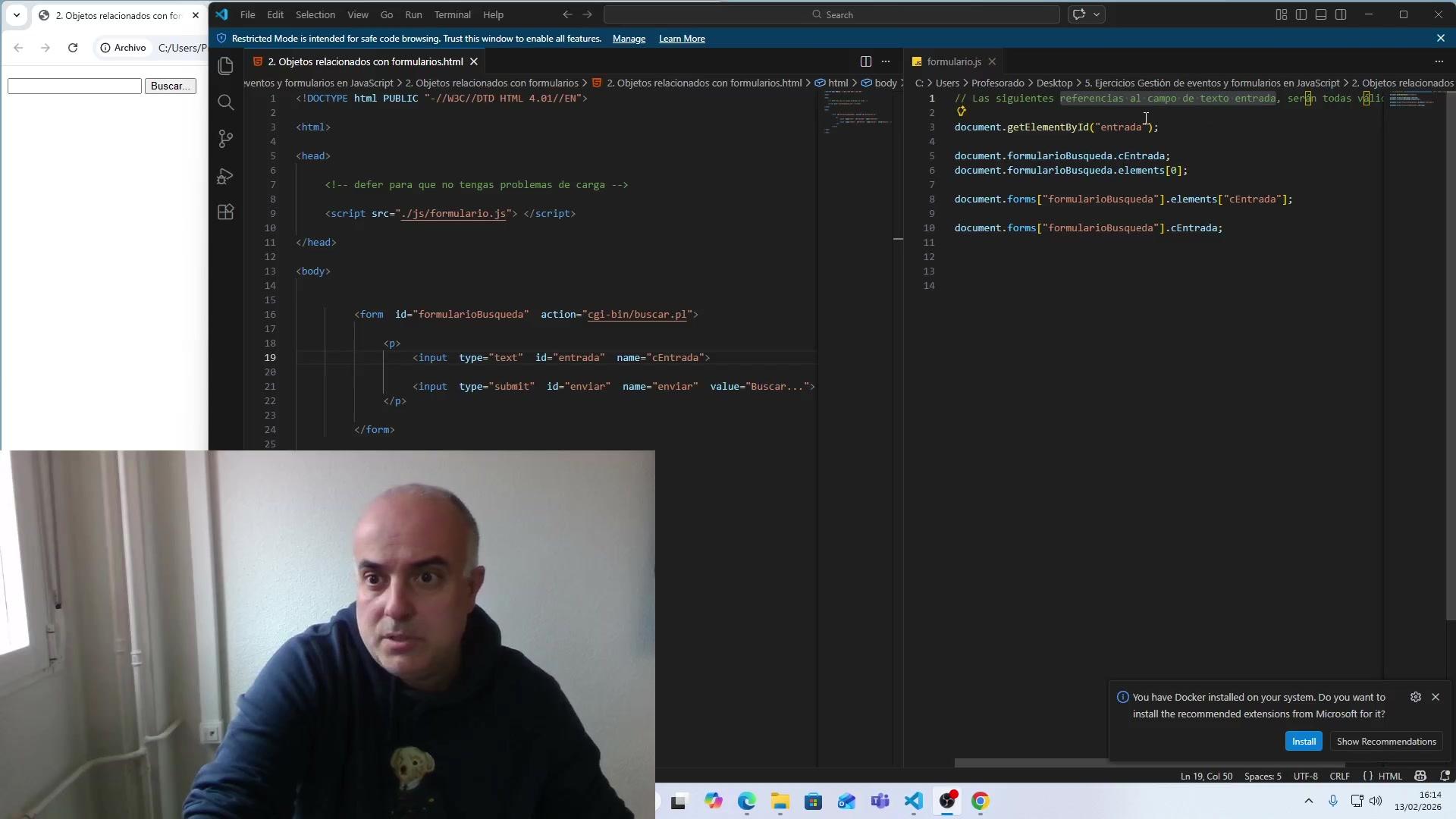Open the Source Control view
The width and height of the screenshot is (1456, 819).
[225, 139]
